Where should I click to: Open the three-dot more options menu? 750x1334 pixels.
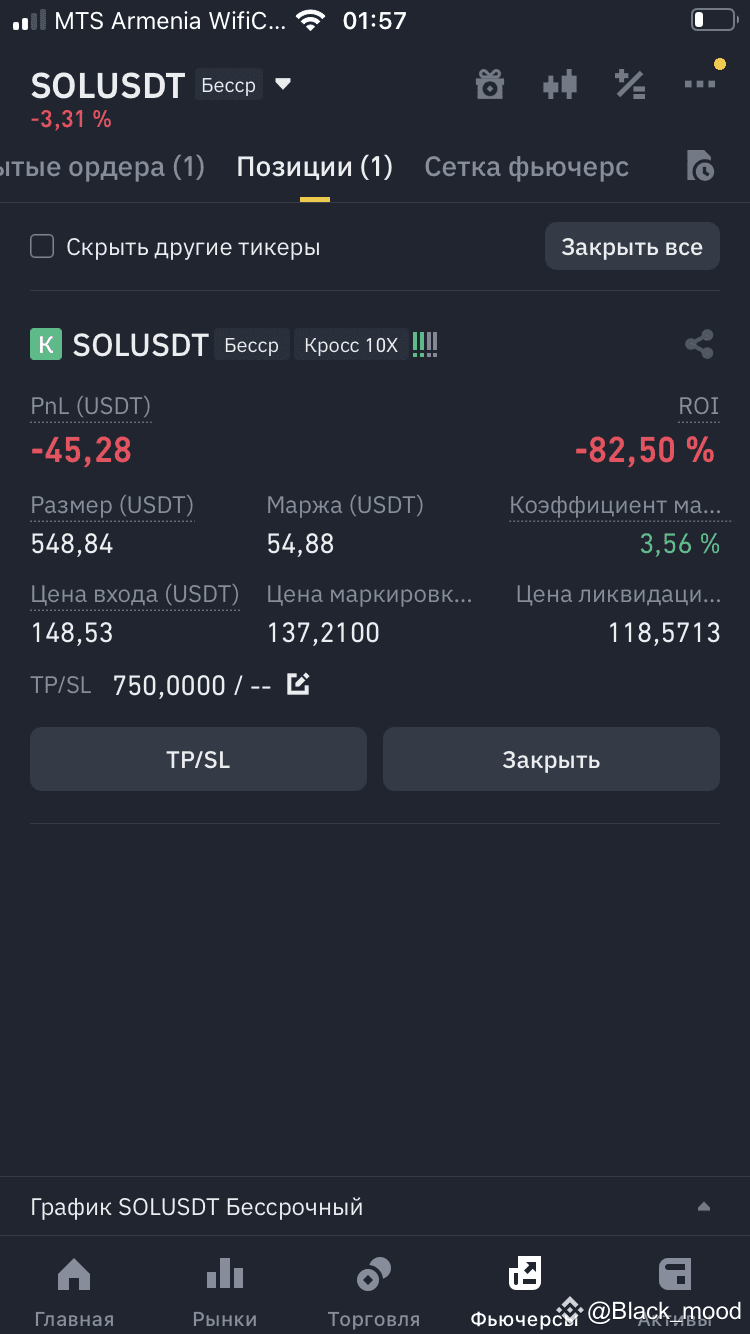700,85
